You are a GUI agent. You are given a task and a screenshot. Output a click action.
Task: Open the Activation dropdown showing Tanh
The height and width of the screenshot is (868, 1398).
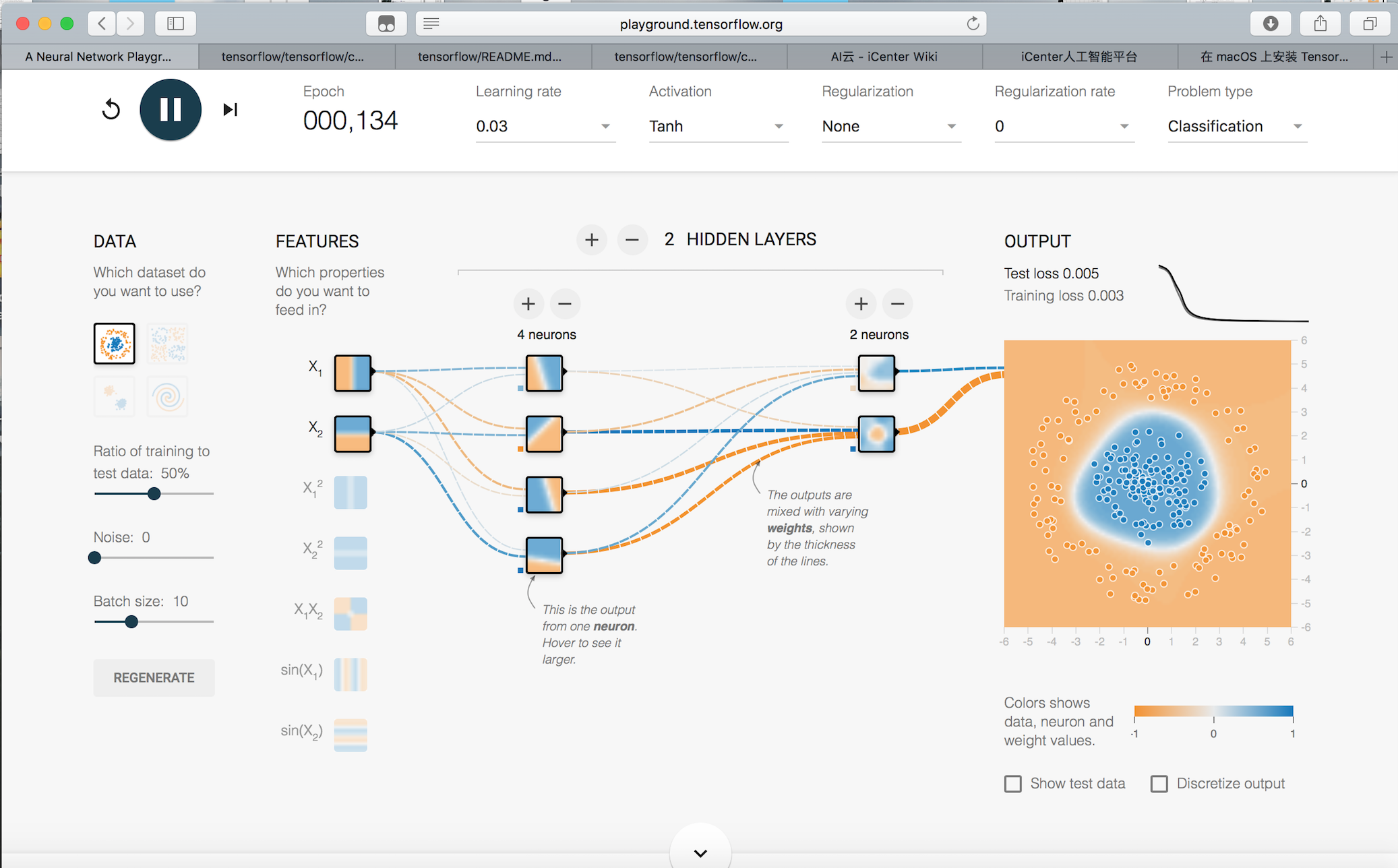719,126
